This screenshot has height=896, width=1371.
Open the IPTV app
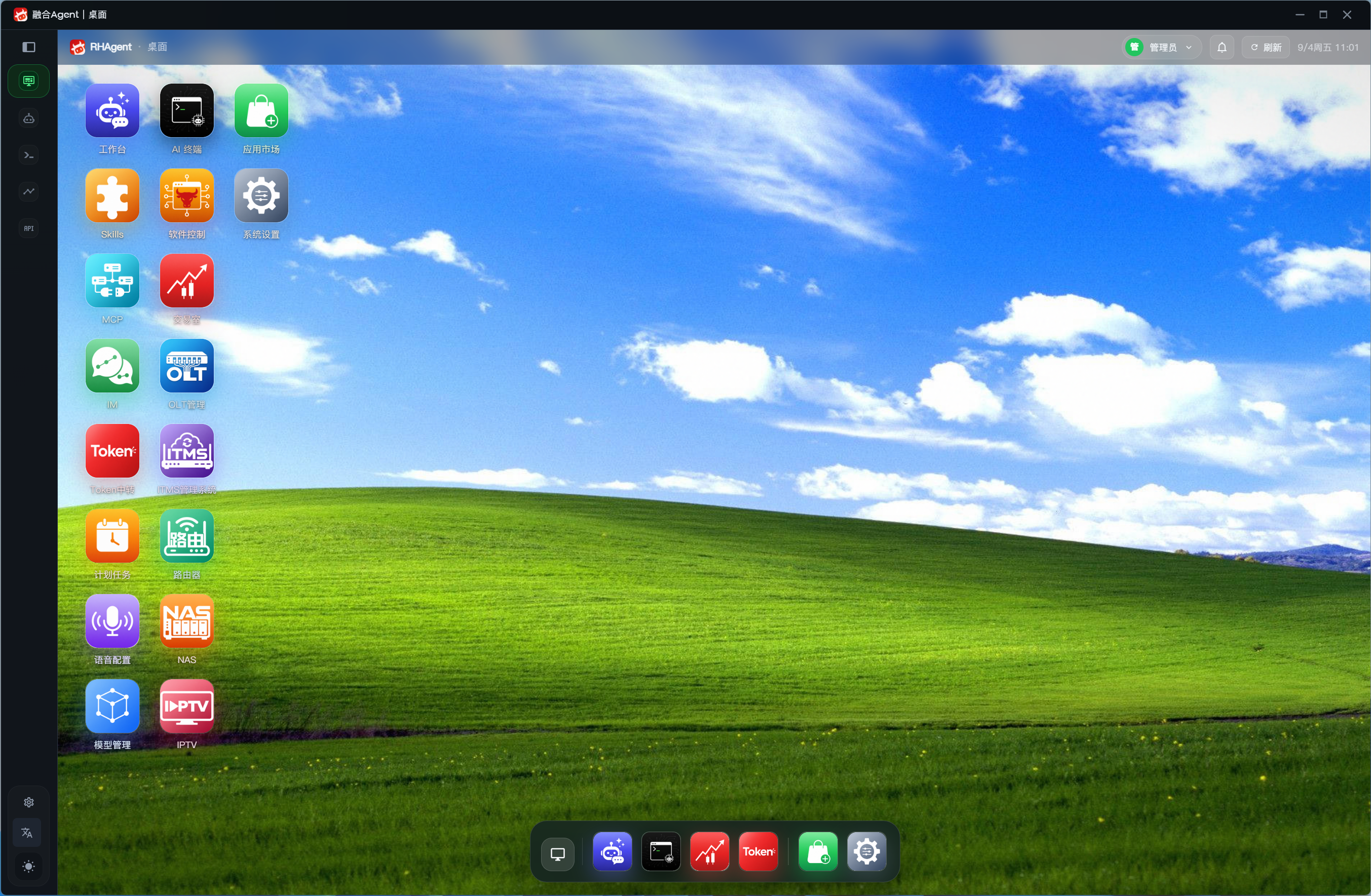coord(186,707)
